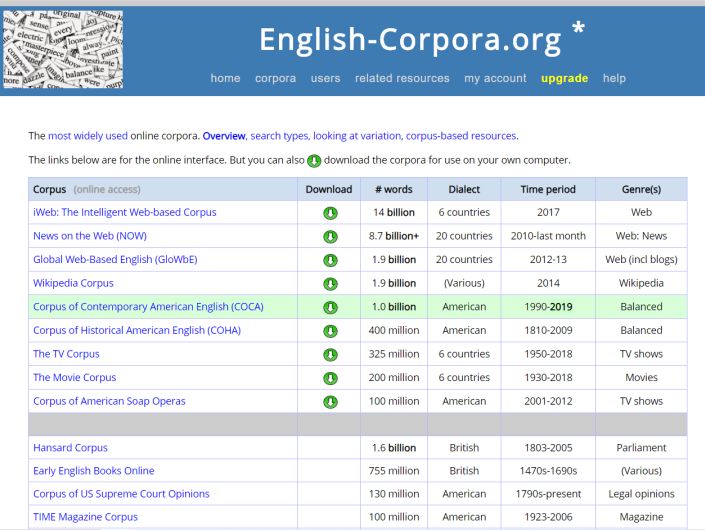Click the '14 billion' words cell
Viewport: 705px width, 530px height.
coord(394,212)
